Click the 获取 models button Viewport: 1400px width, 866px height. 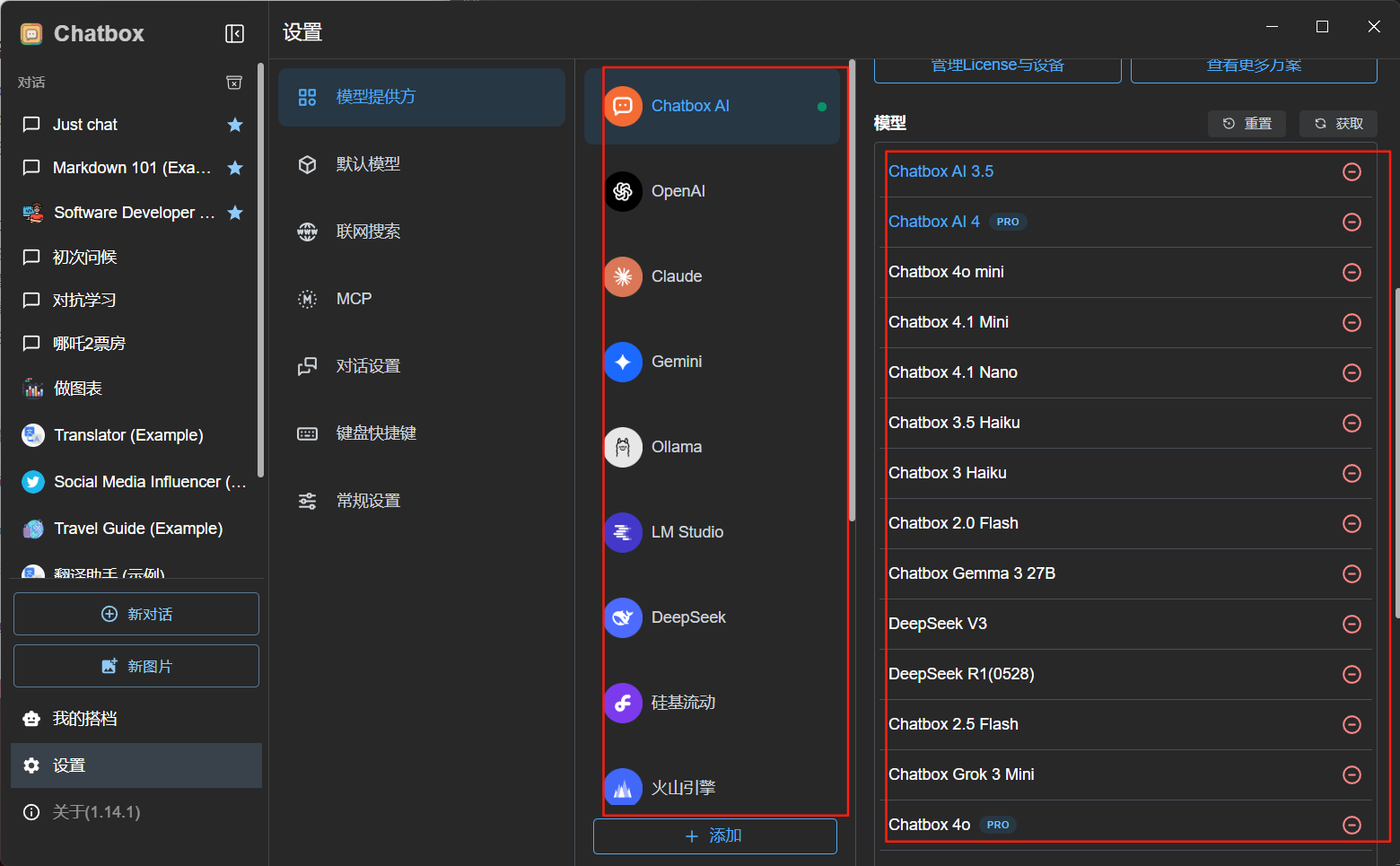(x=1338, y=124)
